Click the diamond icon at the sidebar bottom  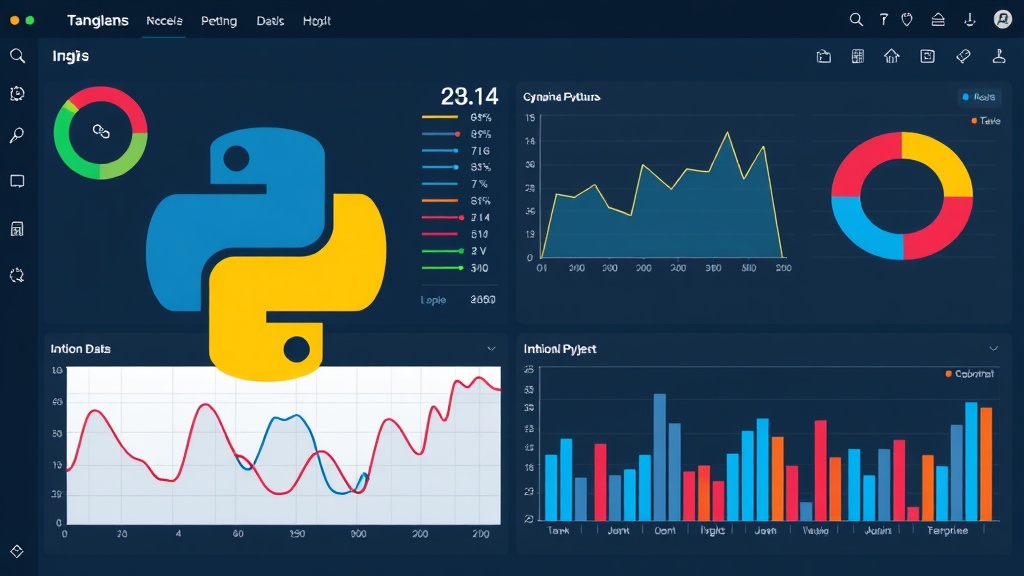(x=17, y=551)
